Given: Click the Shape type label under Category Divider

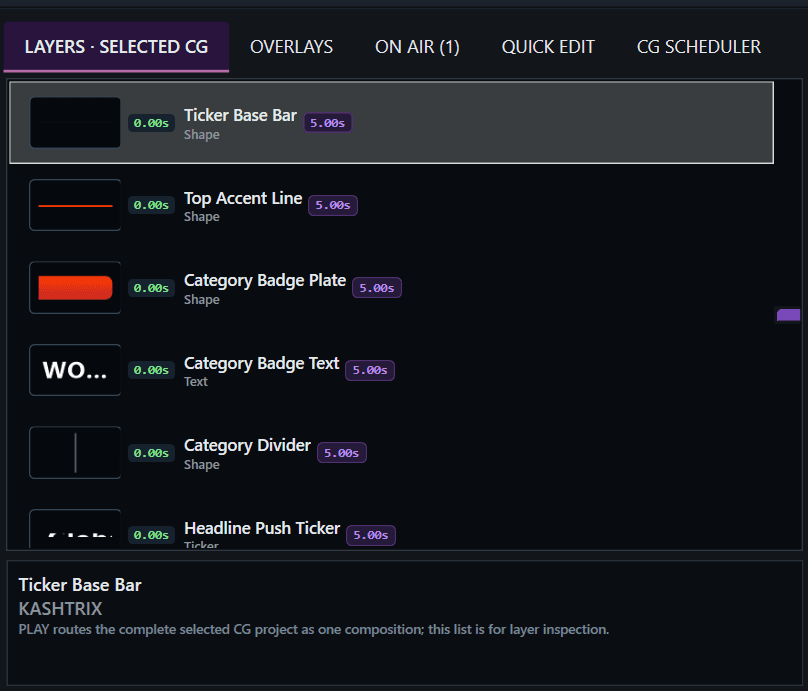Looking at the screenshot, I should point(201,465).
